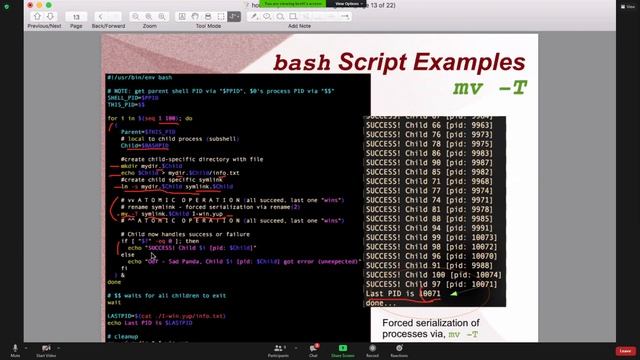Add a circle annotation

point(280,16)
